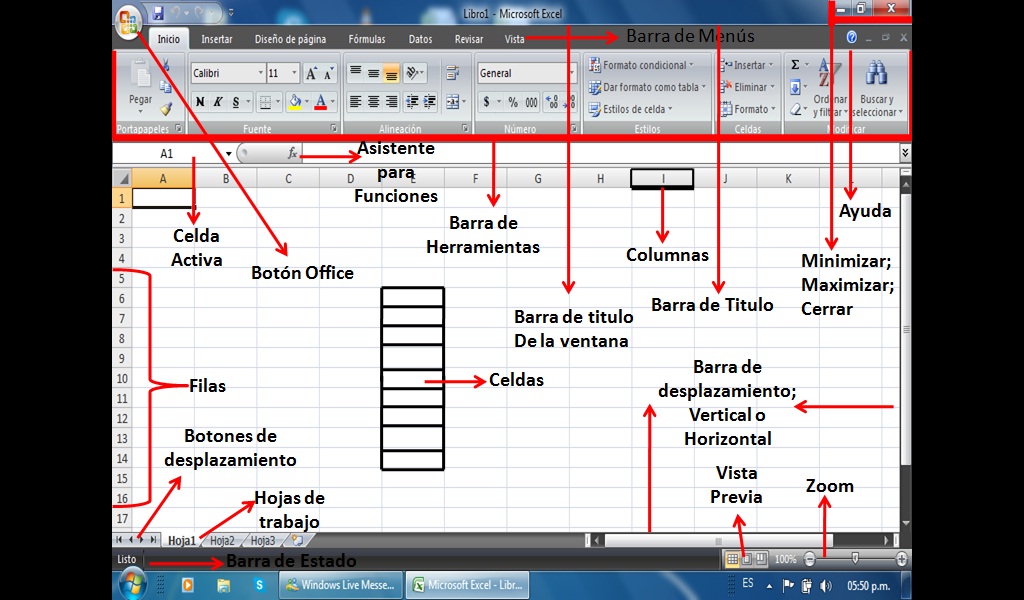Image resolution: width=1024 pixels, height=600 pixels.
Task: Open Formato condicional options
Action: [645, 65]
